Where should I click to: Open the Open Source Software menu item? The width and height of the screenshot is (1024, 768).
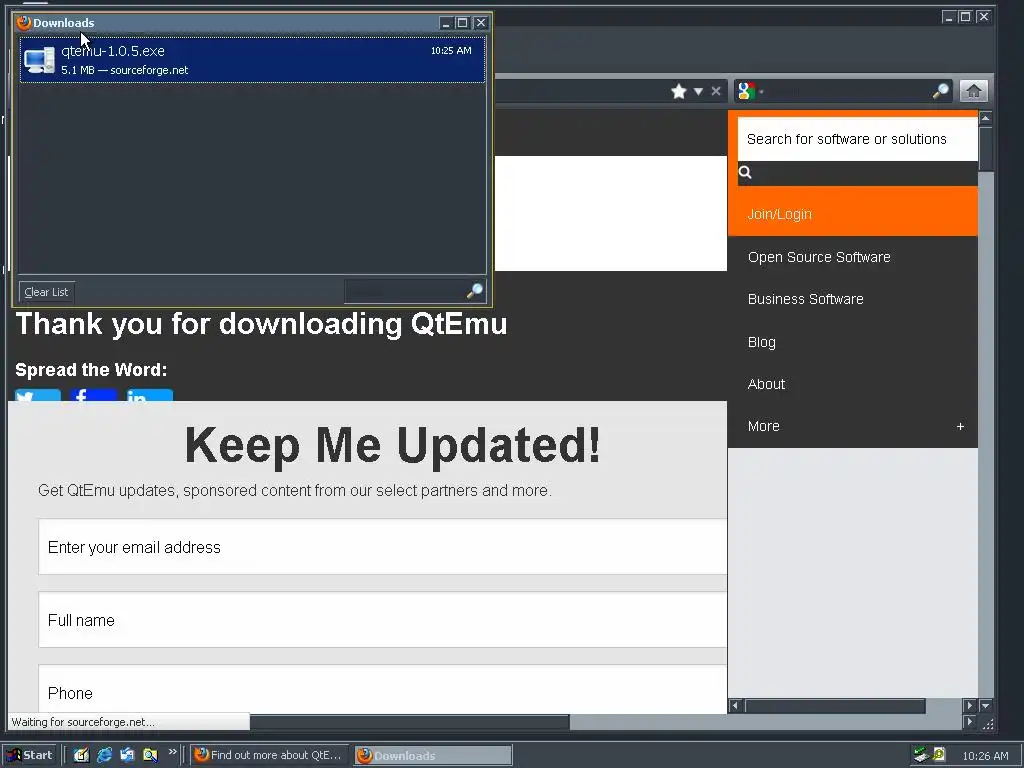click(x=819, y=257)
